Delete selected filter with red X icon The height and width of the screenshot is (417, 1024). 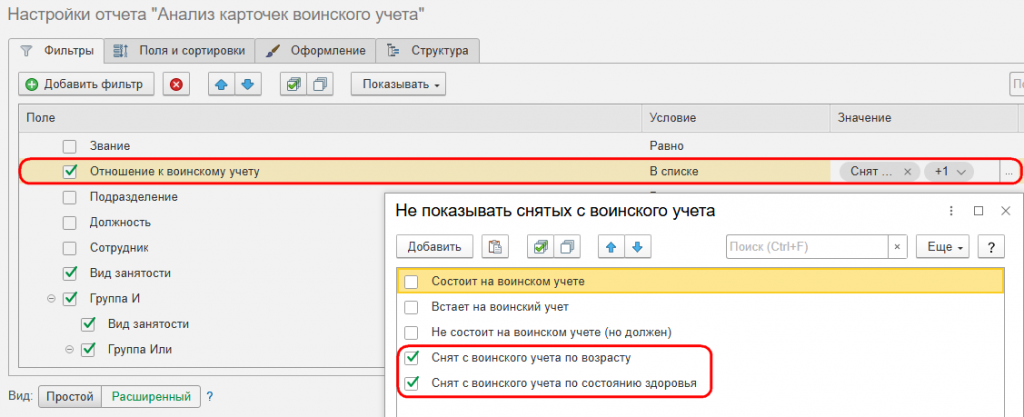(176, 84)
